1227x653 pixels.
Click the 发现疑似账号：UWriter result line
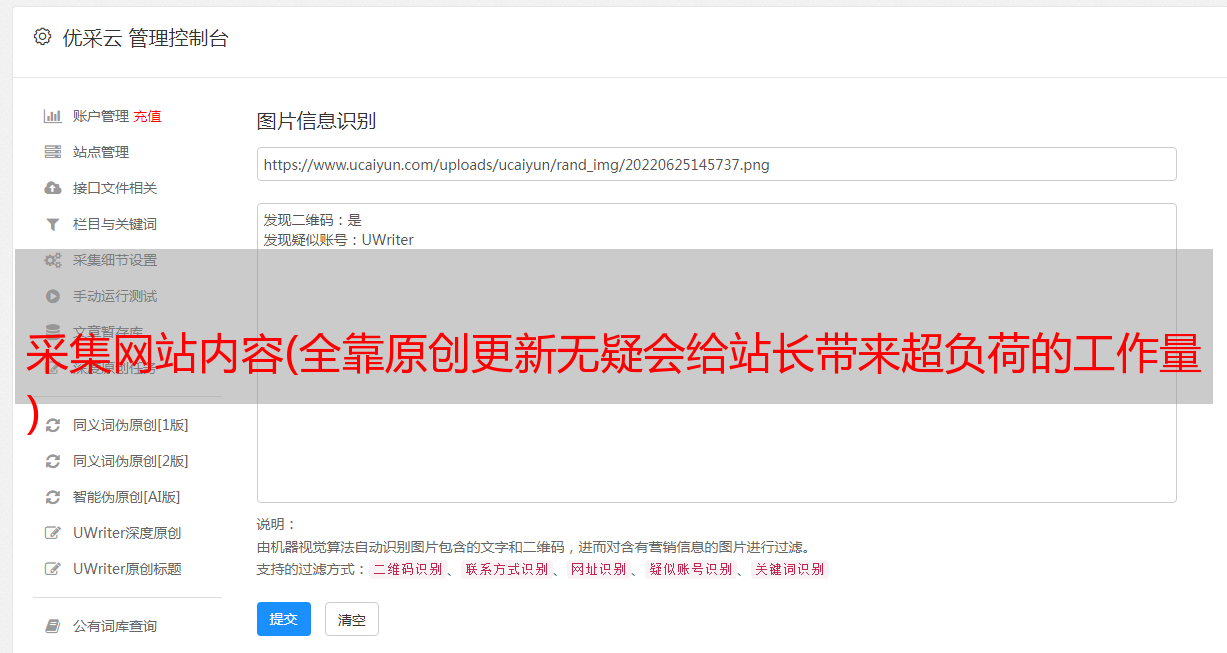point(339,240)
